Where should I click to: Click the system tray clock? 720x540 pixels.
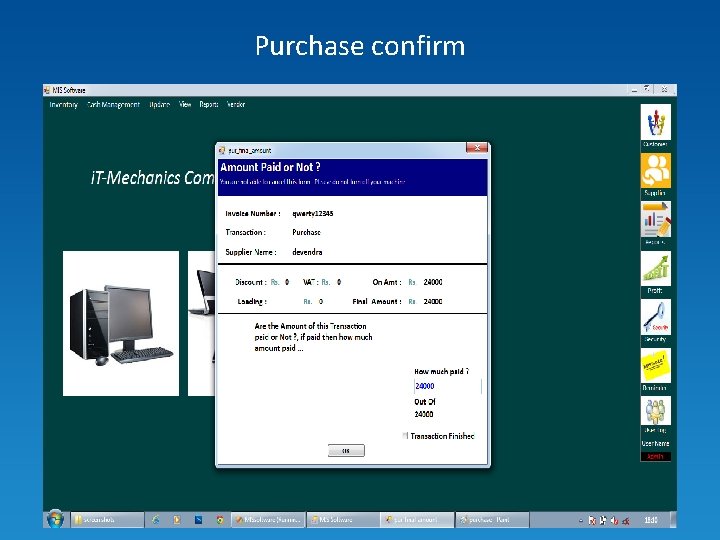[651, 520]
